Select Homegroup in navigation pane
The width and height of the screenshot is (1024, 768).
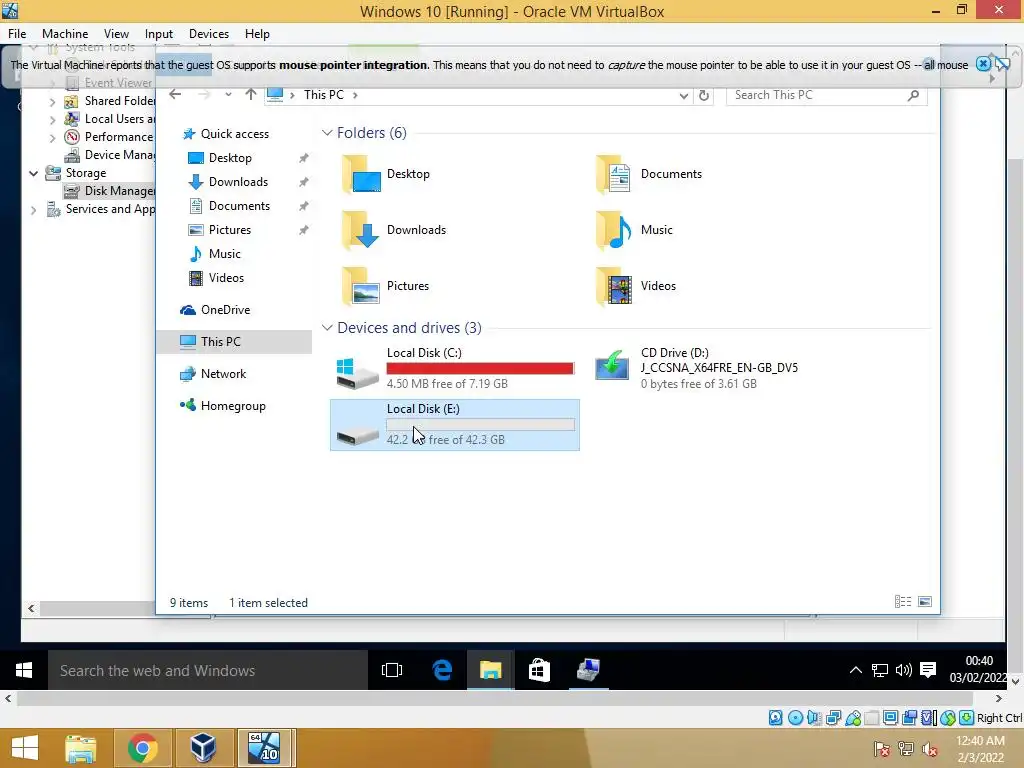tap(233, 406)
